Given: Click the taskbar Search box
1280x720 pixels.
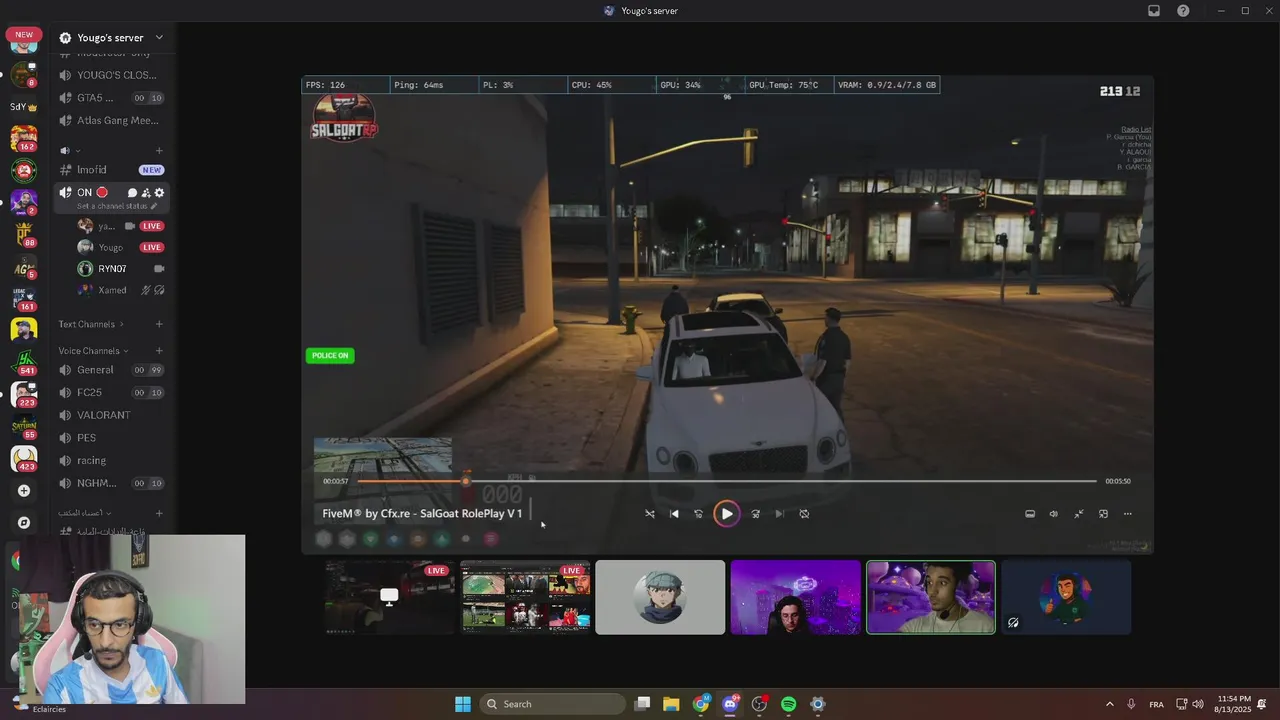Looking at the screenshot, I should [552, 704].
